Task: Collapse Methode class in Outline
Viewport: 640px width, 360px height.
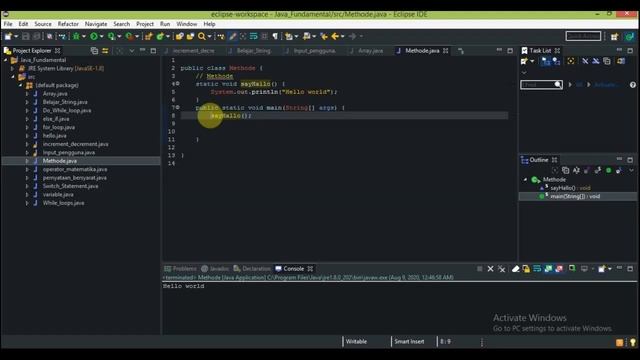Action: [525, 180]
